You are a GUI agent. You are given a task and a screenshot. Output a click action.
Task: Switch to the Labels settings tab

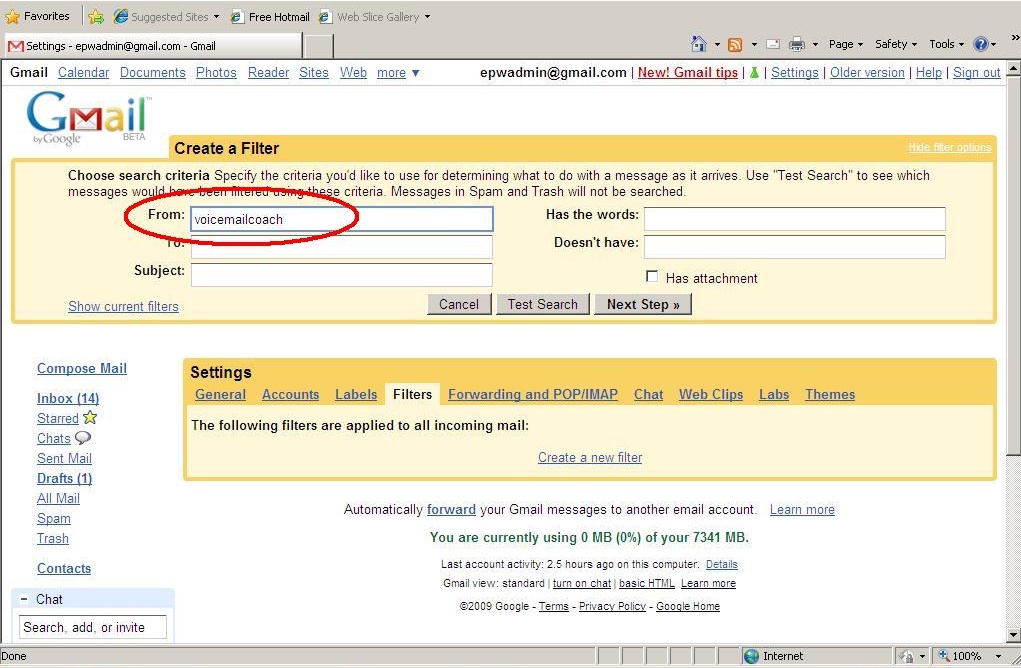pyautogui.click(x=356, y=394)
